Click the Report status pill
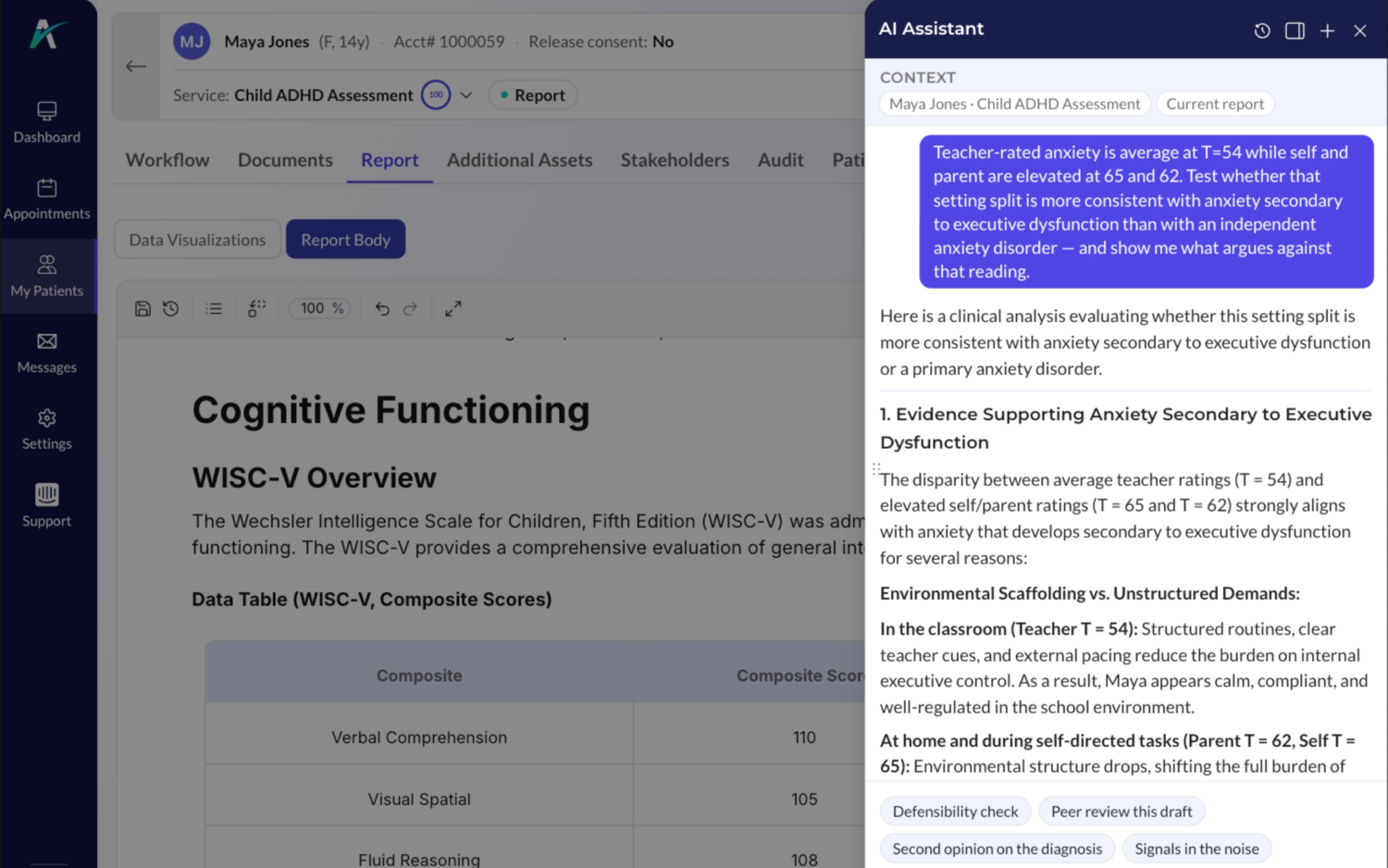The width and height of the screenshot is (1388, 868). [533, 95]
